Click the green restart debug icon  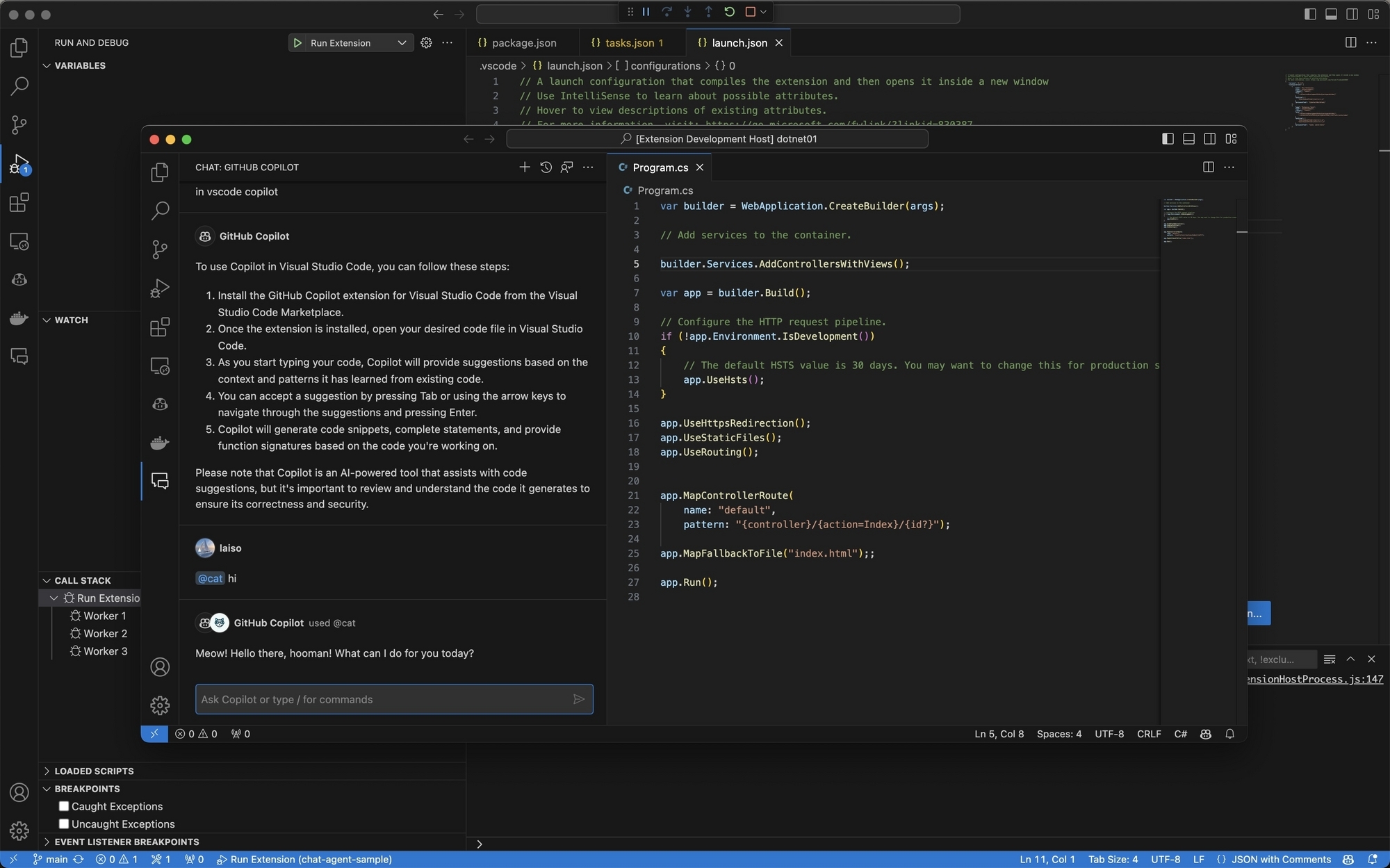point(729,12)
